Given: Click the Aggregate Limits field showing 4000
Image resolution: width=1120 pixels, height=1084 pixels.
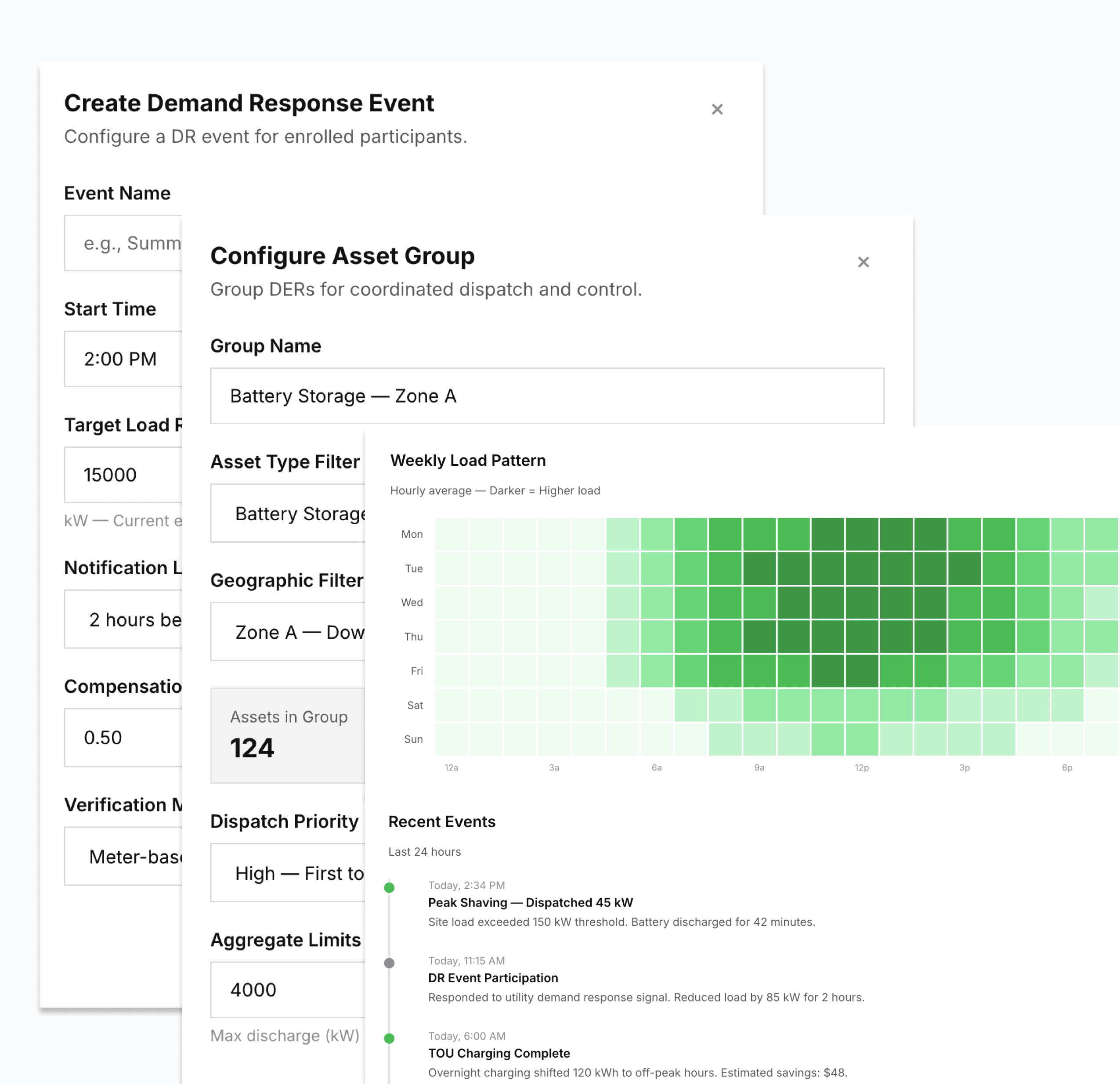Looking at the screenshot, I should coord(287,990).
